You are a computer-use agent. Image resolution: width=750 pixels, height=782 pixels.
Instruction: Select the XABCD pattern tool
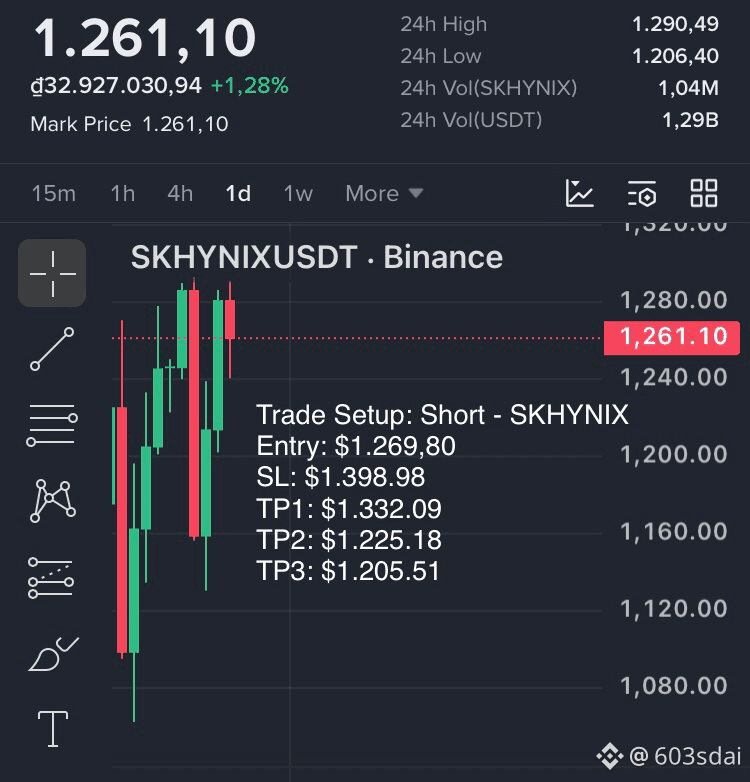(x=53, y=501)
